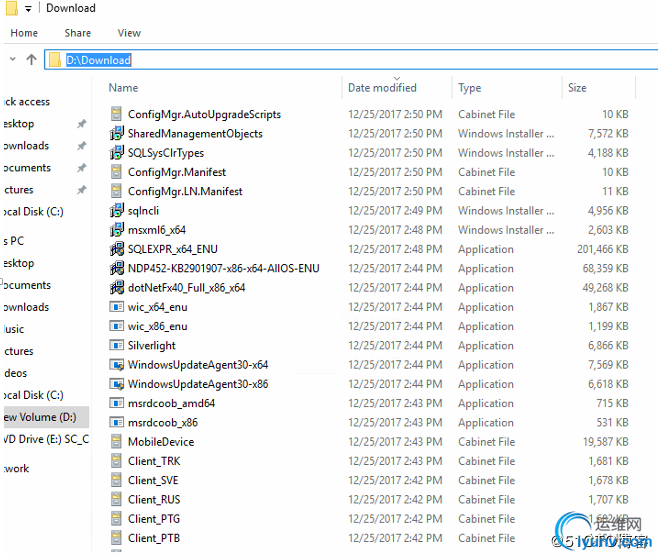Click the Up arrow navigation button
This screenshot has height=558, width=658.
pyautogui.click(x=31, y=60)
